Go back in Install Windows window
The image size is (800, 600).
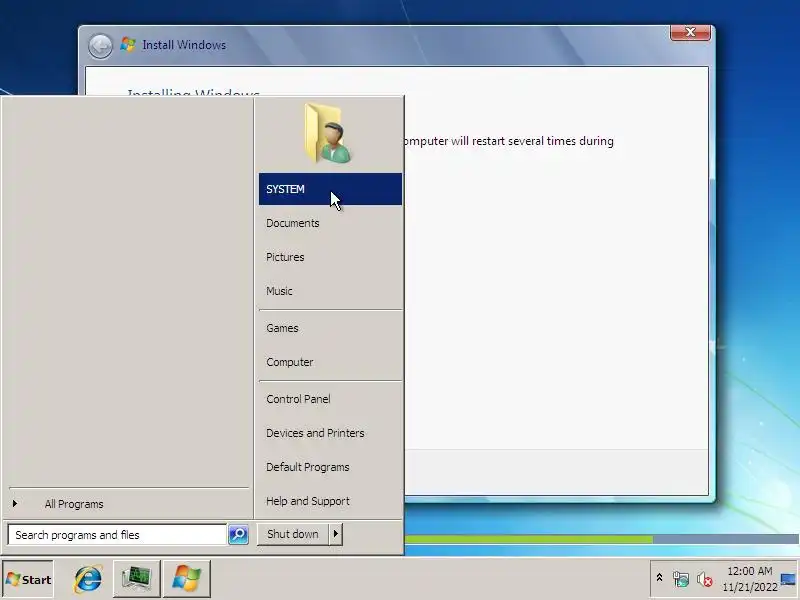[100, 46]
